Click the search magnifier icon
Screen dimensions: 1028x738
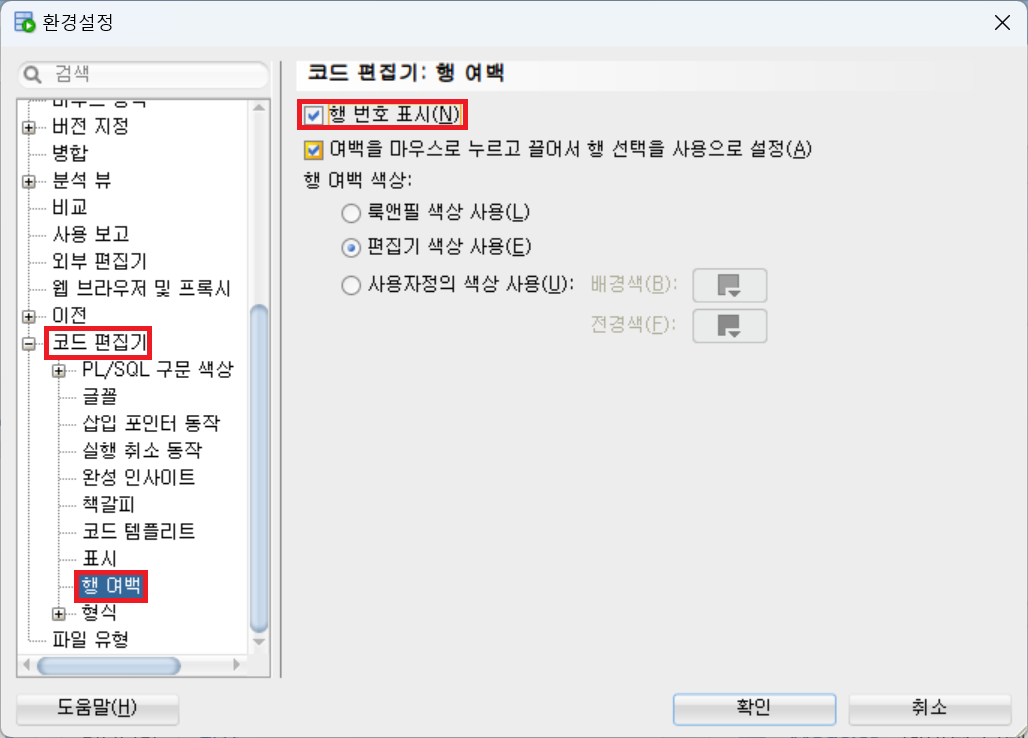32,74
